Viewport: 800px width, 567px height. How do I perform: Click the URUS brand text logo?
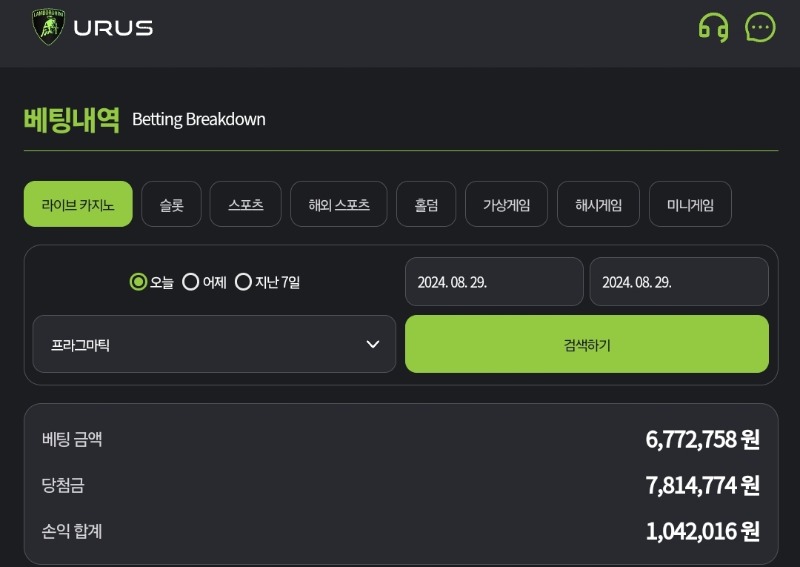113,28
